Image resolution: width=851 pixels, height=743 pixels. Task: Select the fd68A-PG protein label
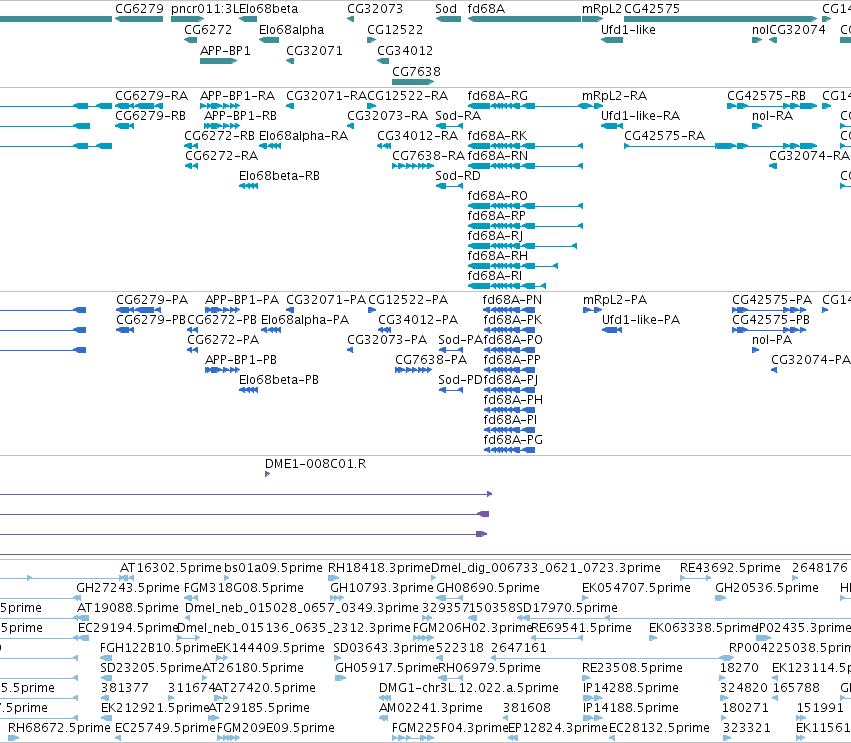[513, 440]
